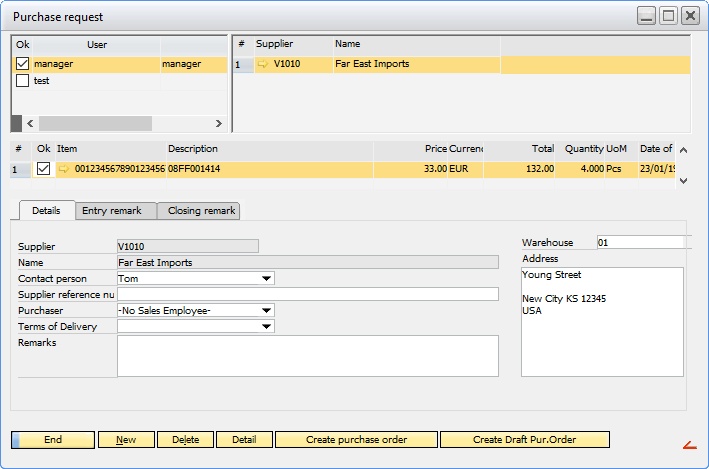Image resolution: width=709 pixels, height=469 pixels.
Task: Click the link arrow beside item 001234567890123456
Action: click(x=64, y=169)
